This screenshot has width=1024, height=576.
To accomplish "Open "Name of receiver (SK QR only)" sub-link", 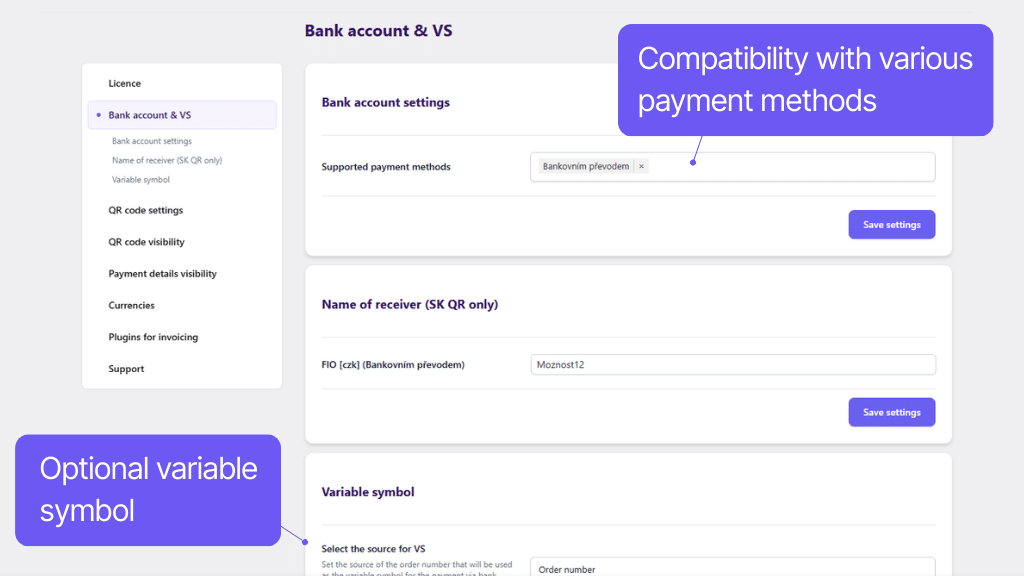I will point(165,160).
